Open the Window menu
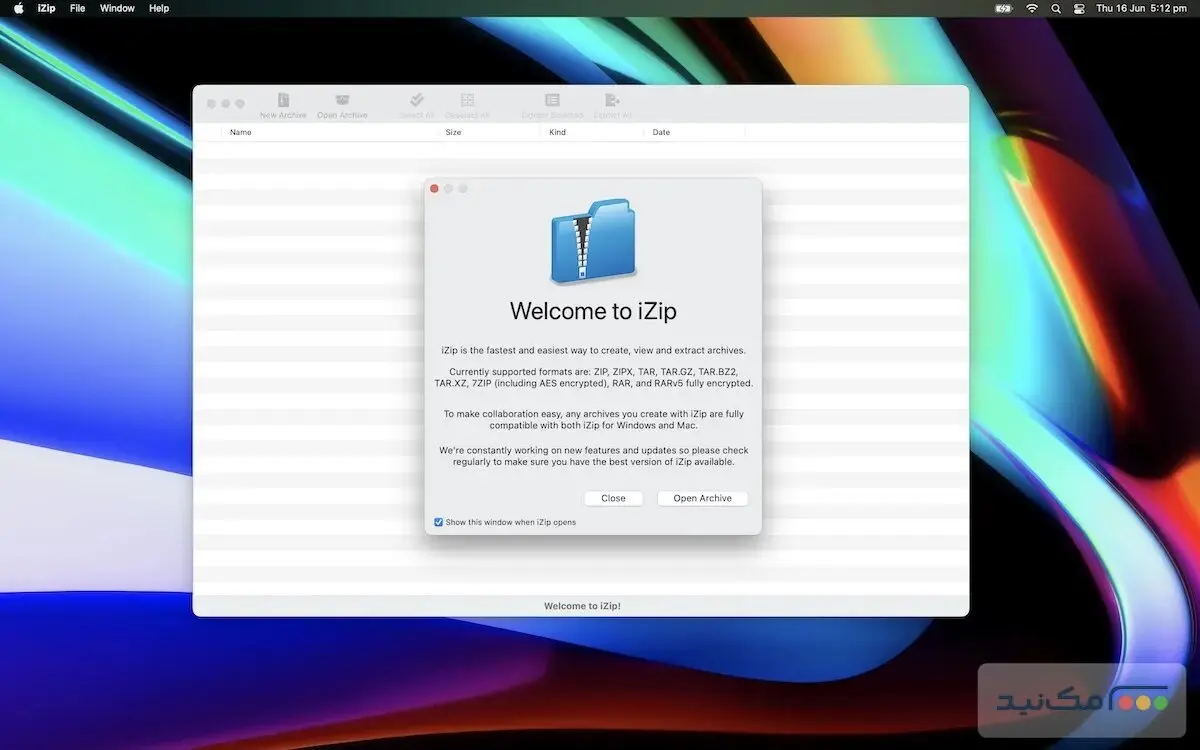 117,8
